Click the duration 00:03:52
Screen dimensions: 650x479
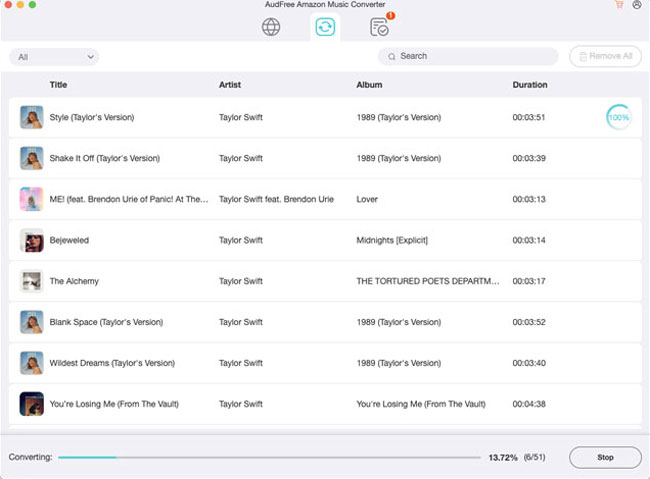529,322
